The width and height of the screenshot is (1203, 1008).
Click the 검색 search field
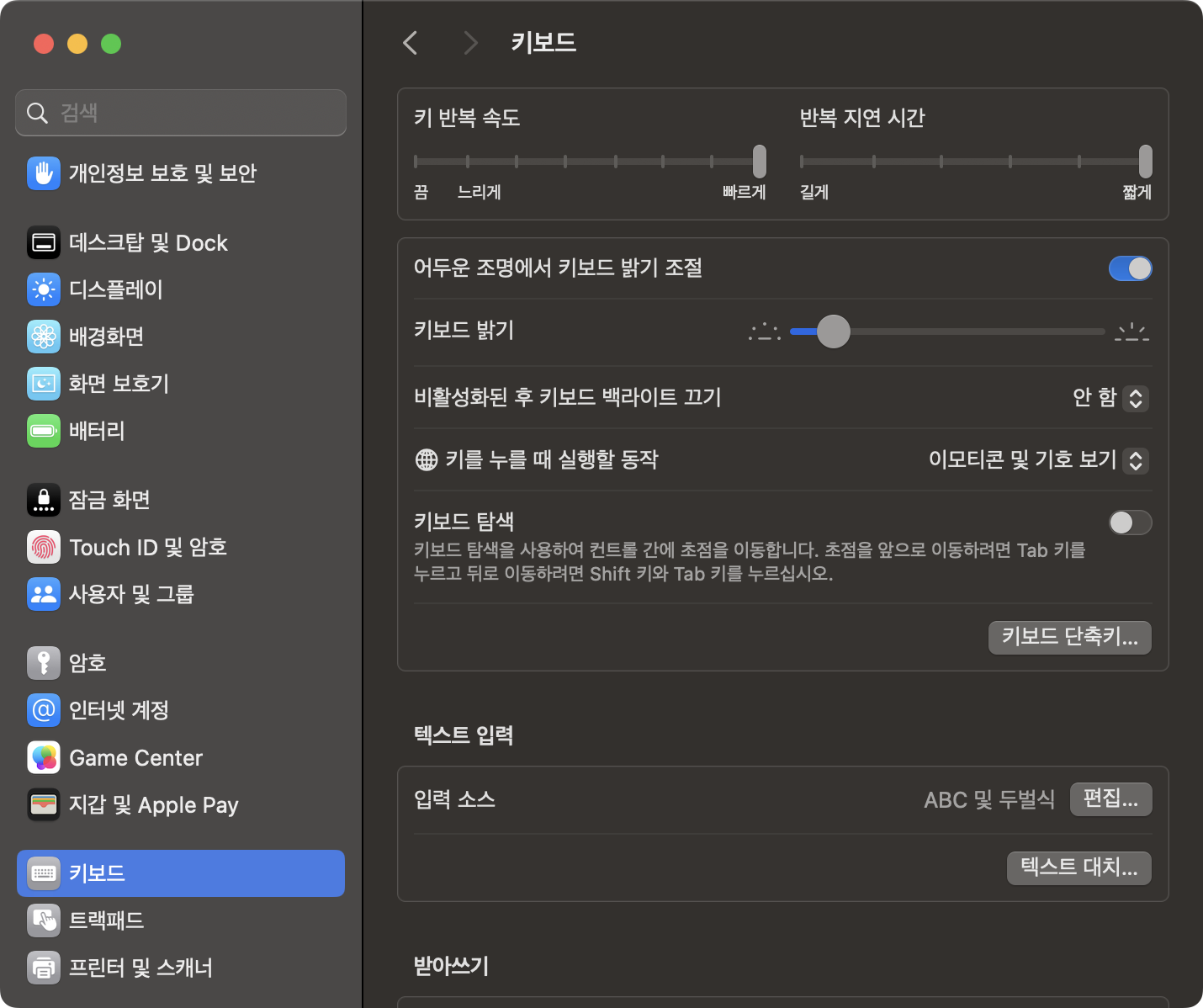click(181, 113)
